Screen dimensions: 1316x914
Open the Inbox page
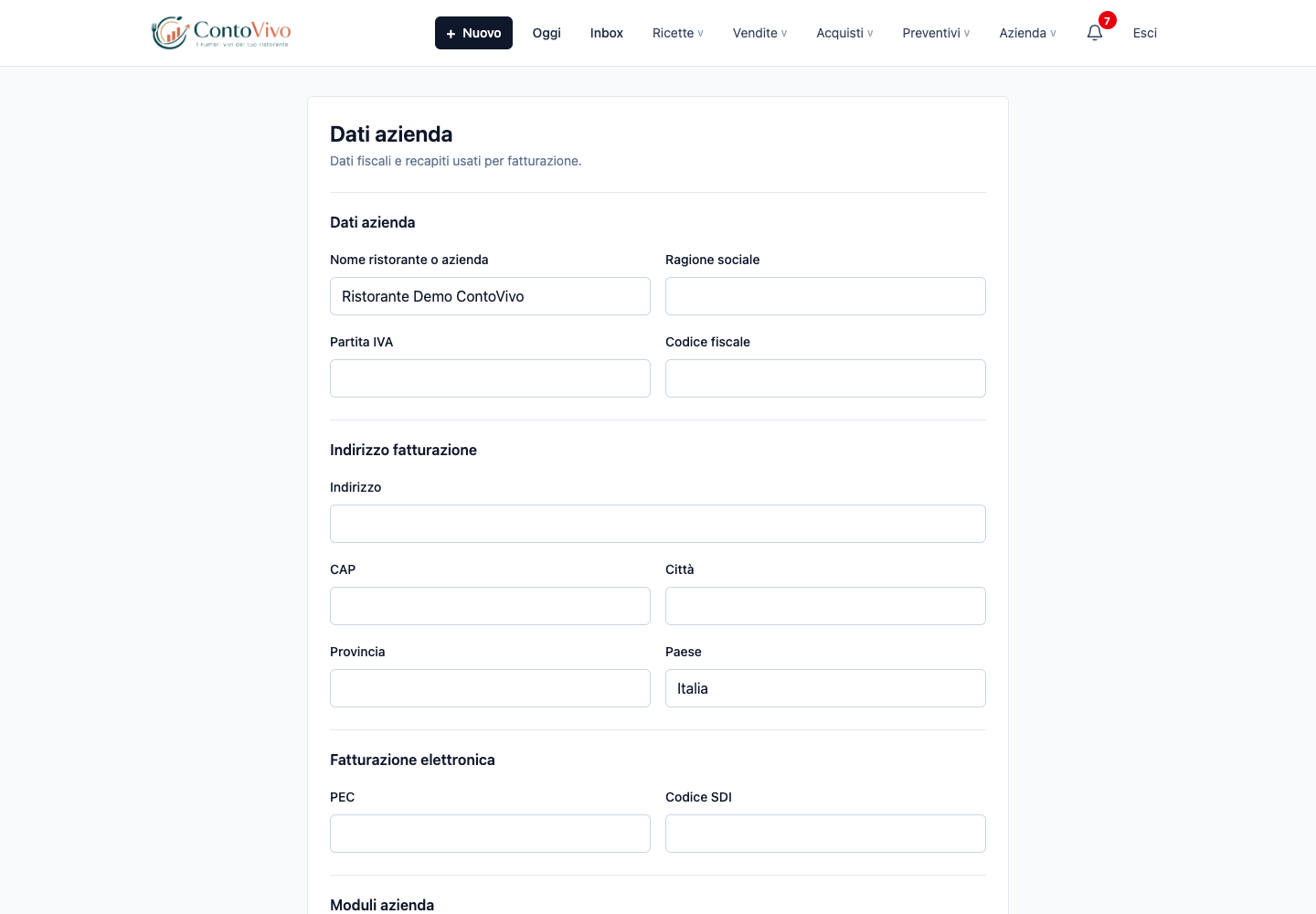(607, 33)
